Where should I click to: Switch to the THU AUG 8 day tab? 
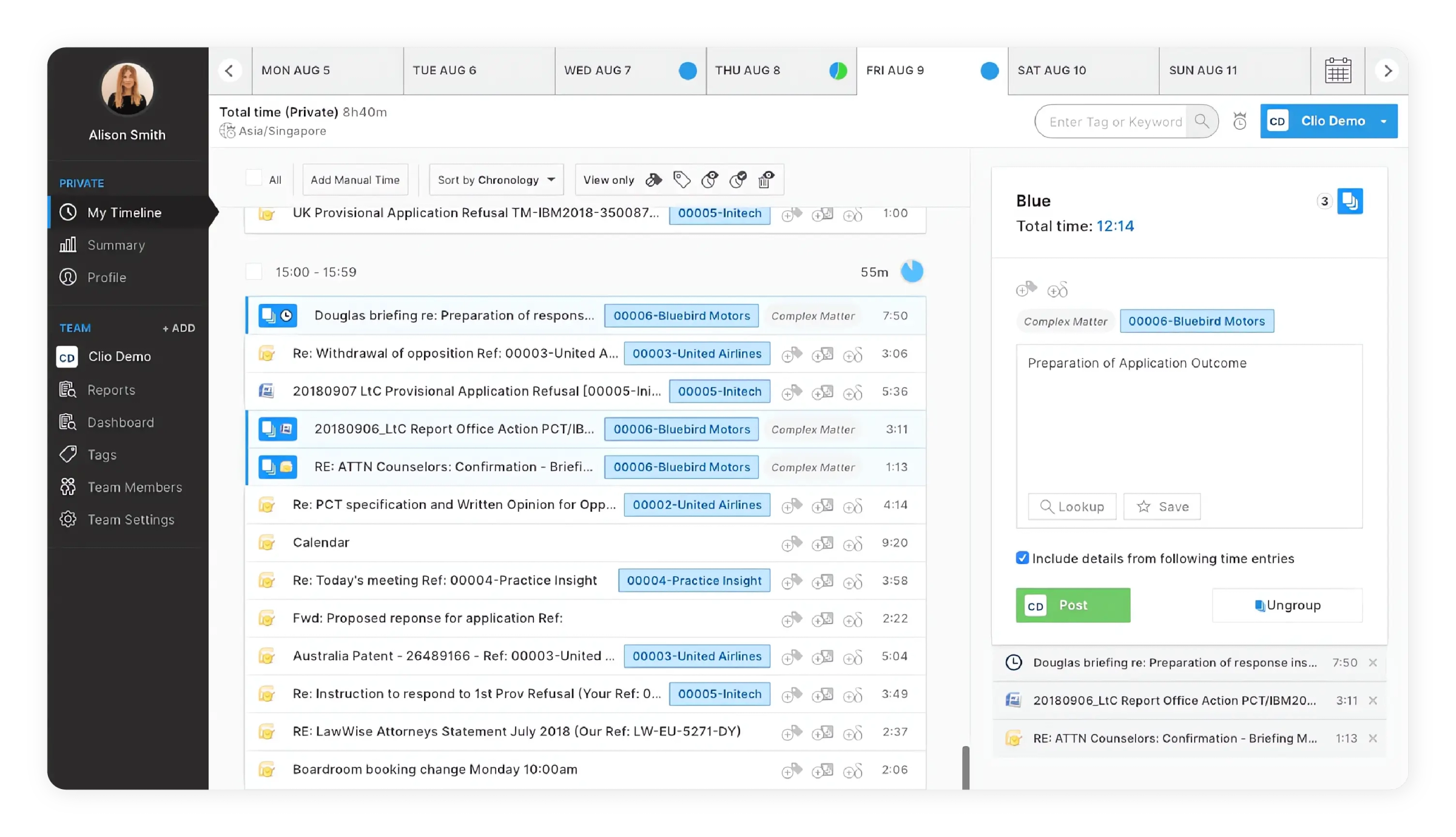coord(749,70)
